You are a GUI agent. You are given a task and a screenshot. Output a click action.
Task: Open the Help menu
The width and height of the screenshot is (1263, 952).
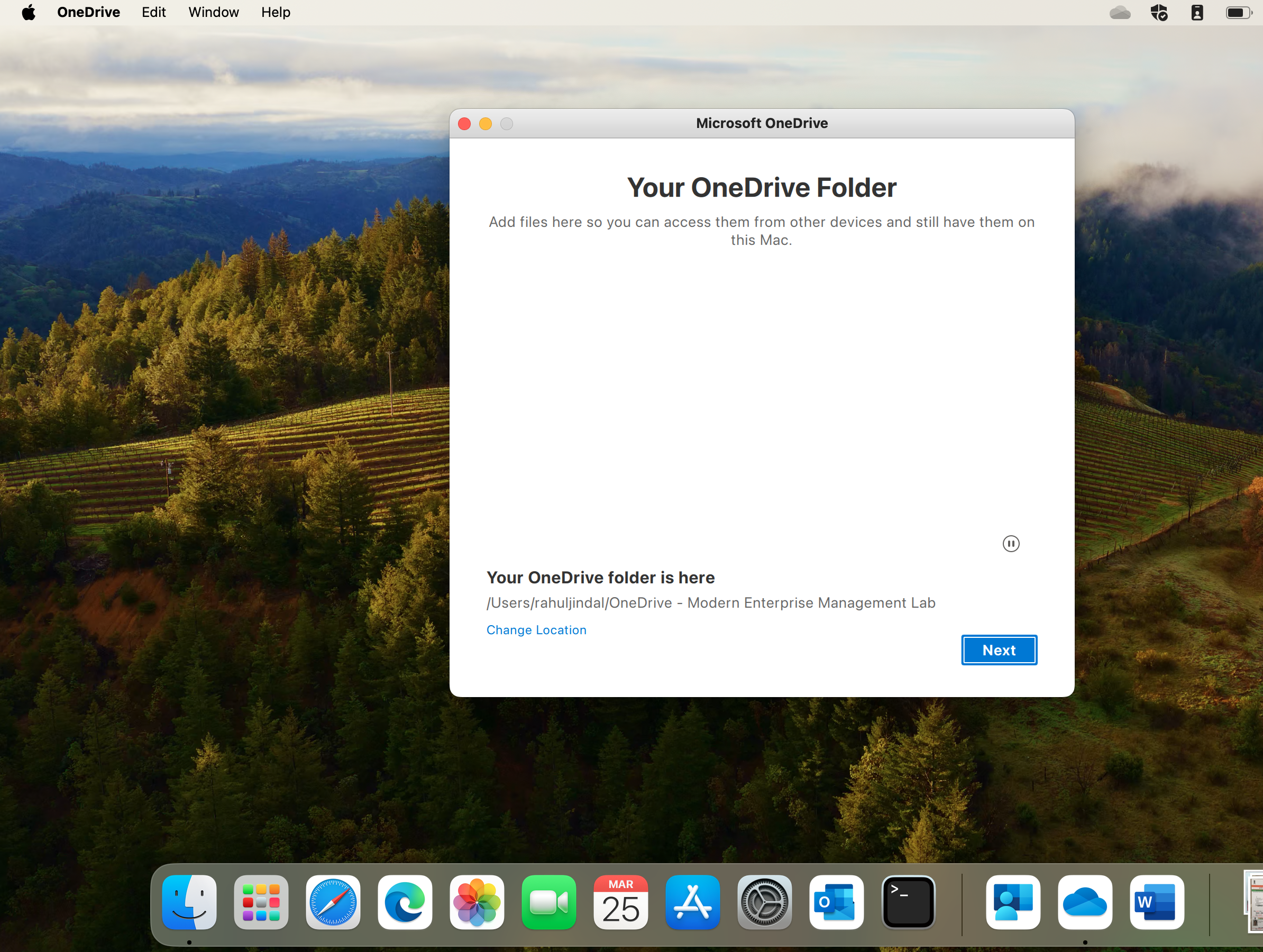tap(276, 12)
